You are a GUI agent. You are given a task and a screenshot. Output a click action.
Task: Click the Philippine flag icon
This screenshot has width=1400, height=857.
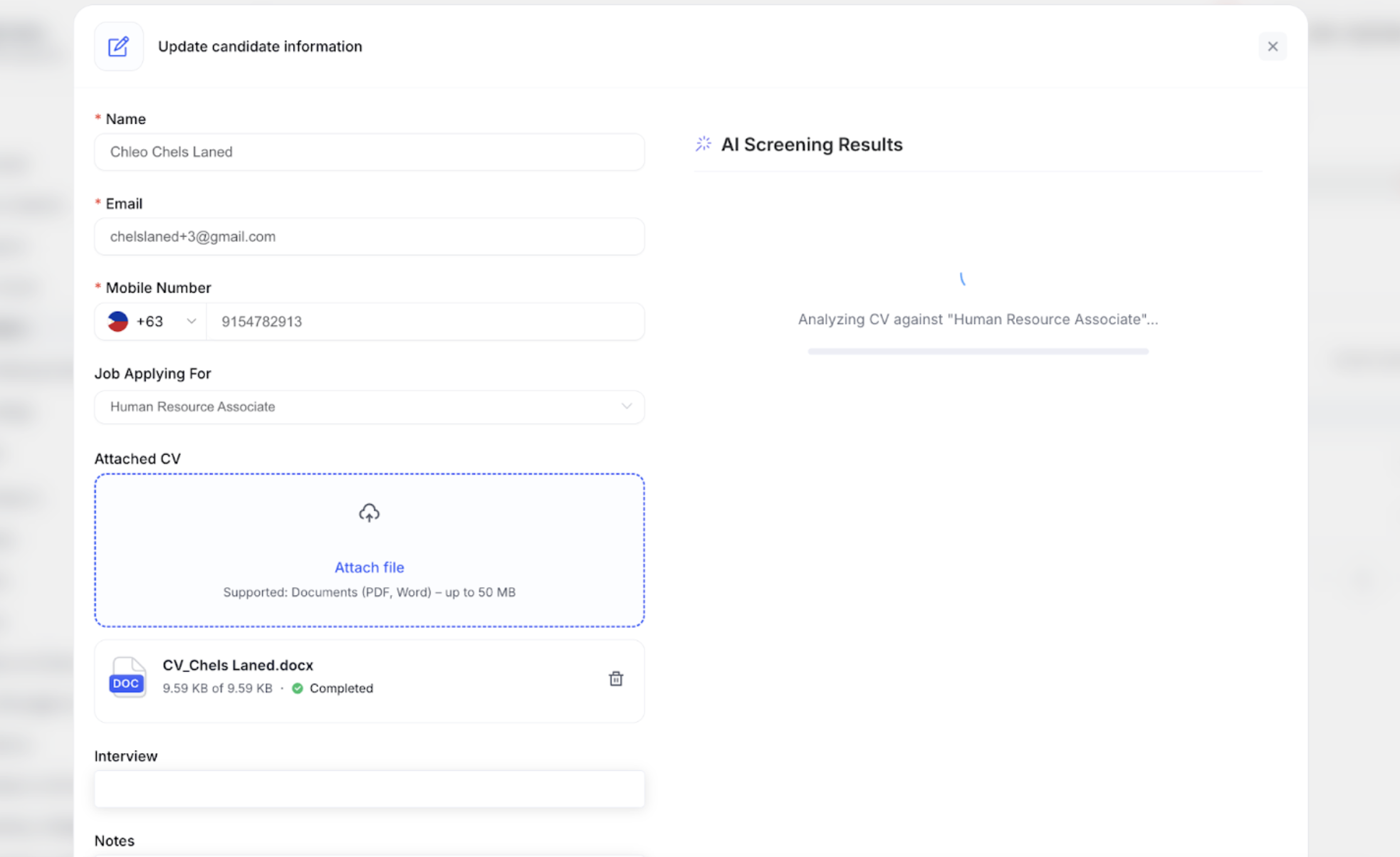click(120, 321)
